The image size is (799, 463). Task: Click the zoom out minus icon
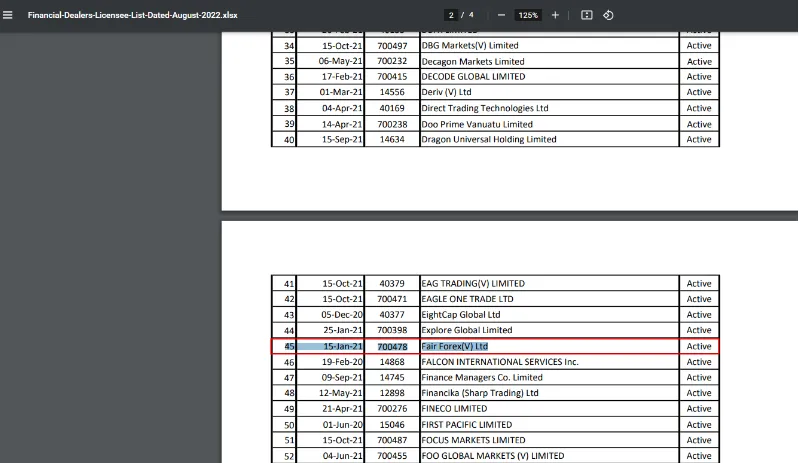[501, 15]
